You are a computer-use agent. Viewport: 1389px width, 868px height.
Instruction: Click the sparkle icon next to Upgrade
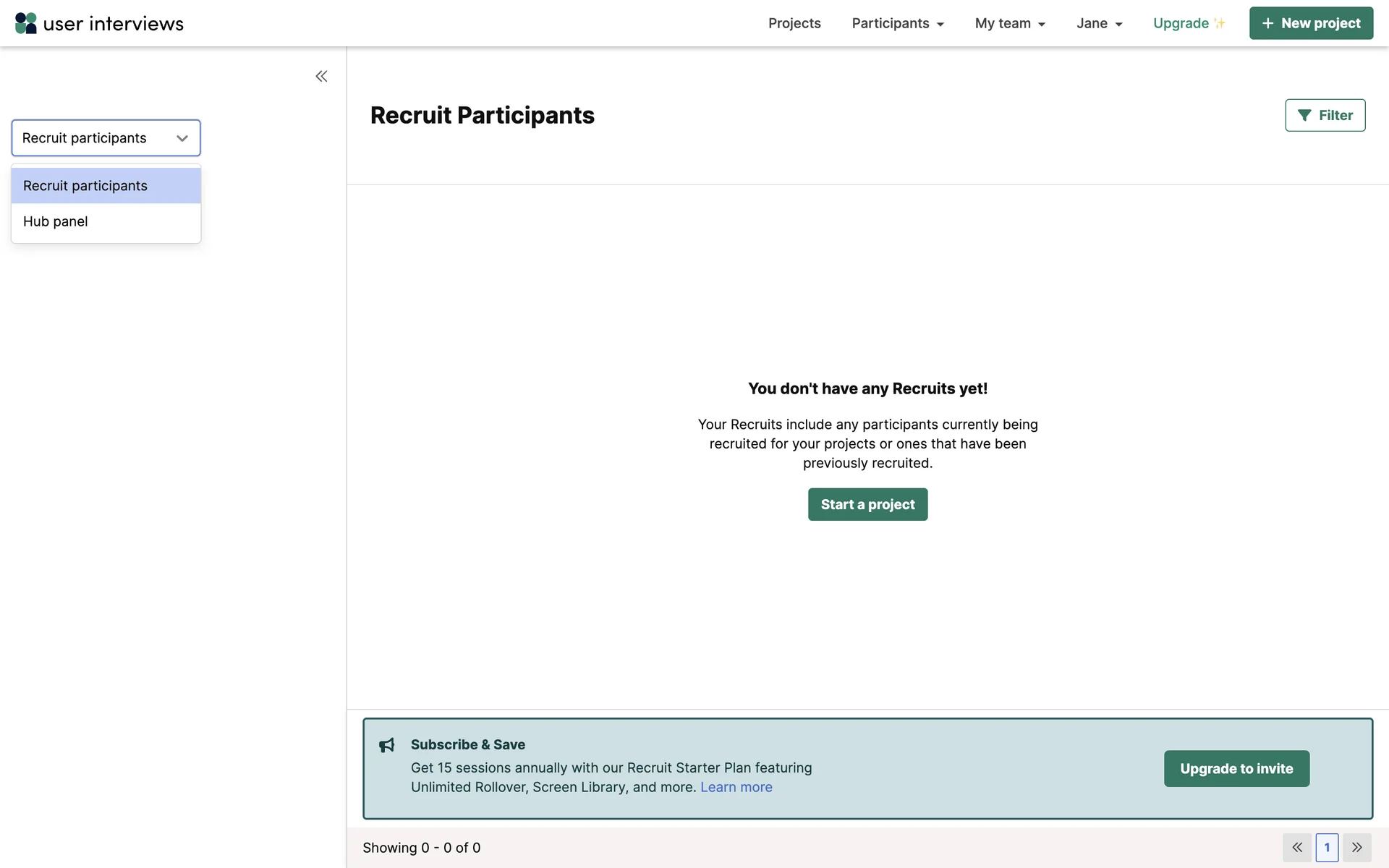pyautogui.click(x=1220, y=23)
